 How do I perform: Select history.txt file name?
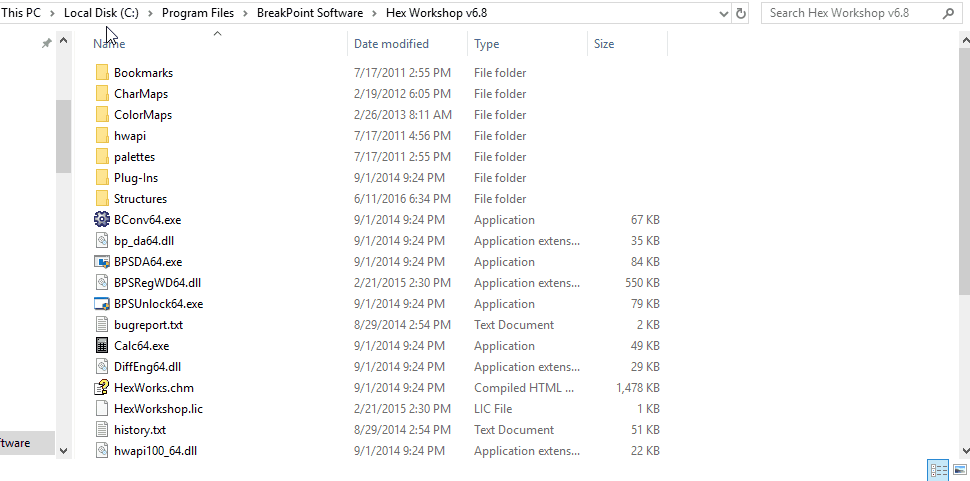pos(140,430)
